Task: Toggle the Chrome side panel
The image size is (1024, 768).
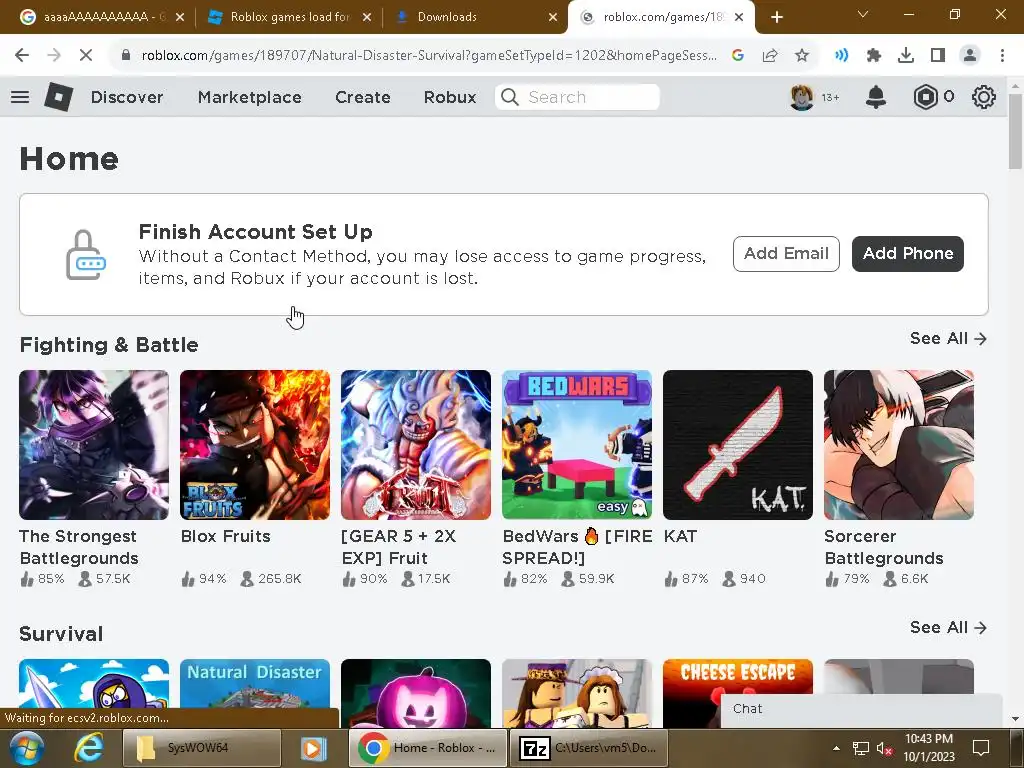Action: [938, 56]
